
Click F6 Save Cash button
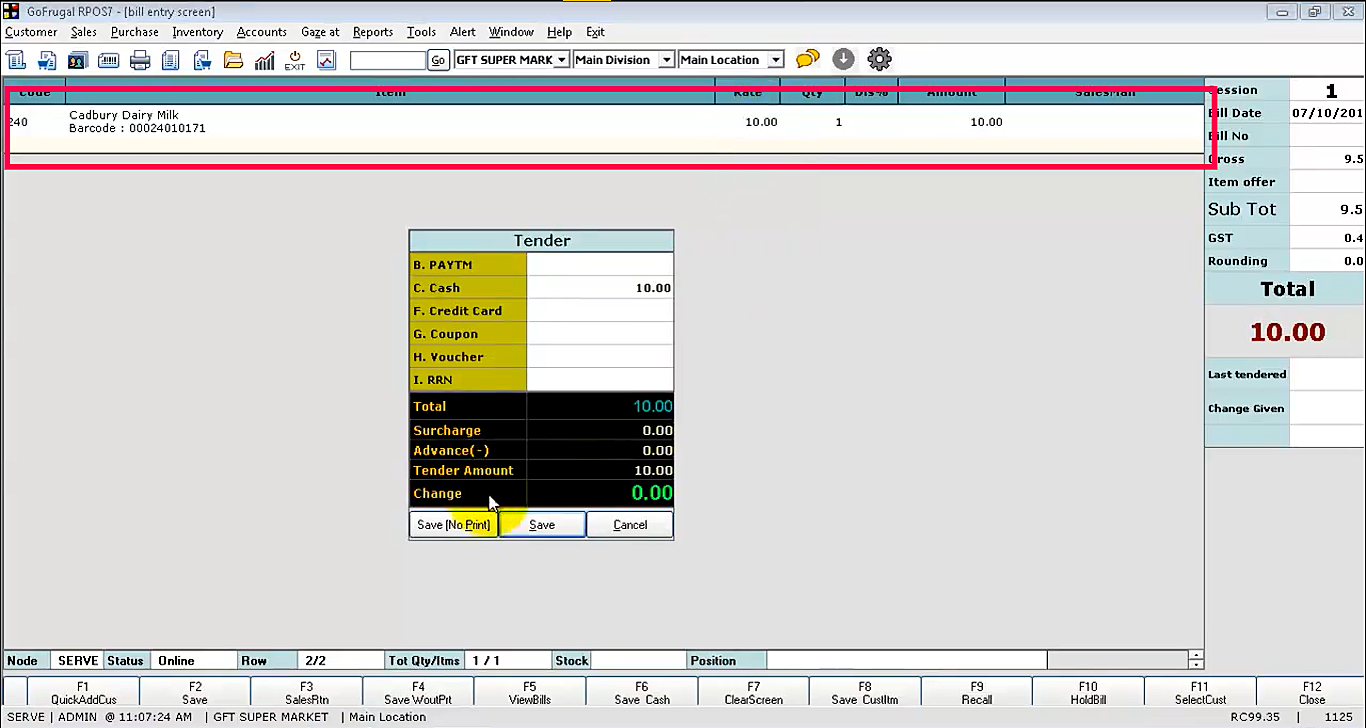tap(642, 693)
